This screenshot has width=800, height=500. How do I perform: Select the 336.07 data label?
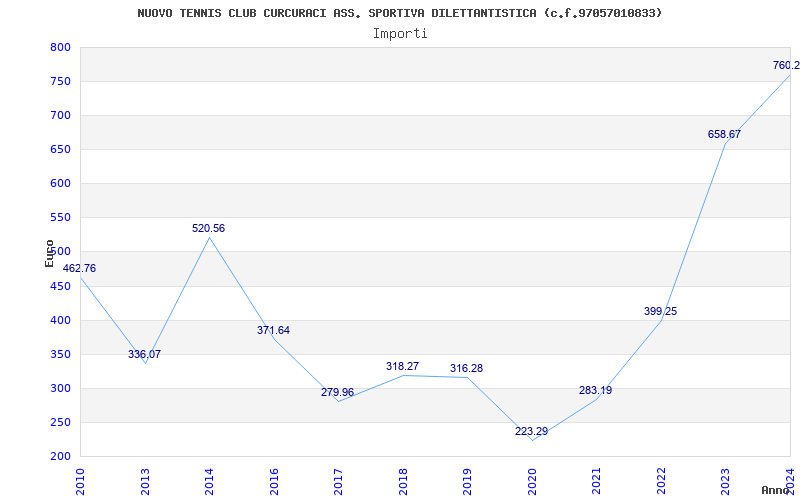(144, 354)
